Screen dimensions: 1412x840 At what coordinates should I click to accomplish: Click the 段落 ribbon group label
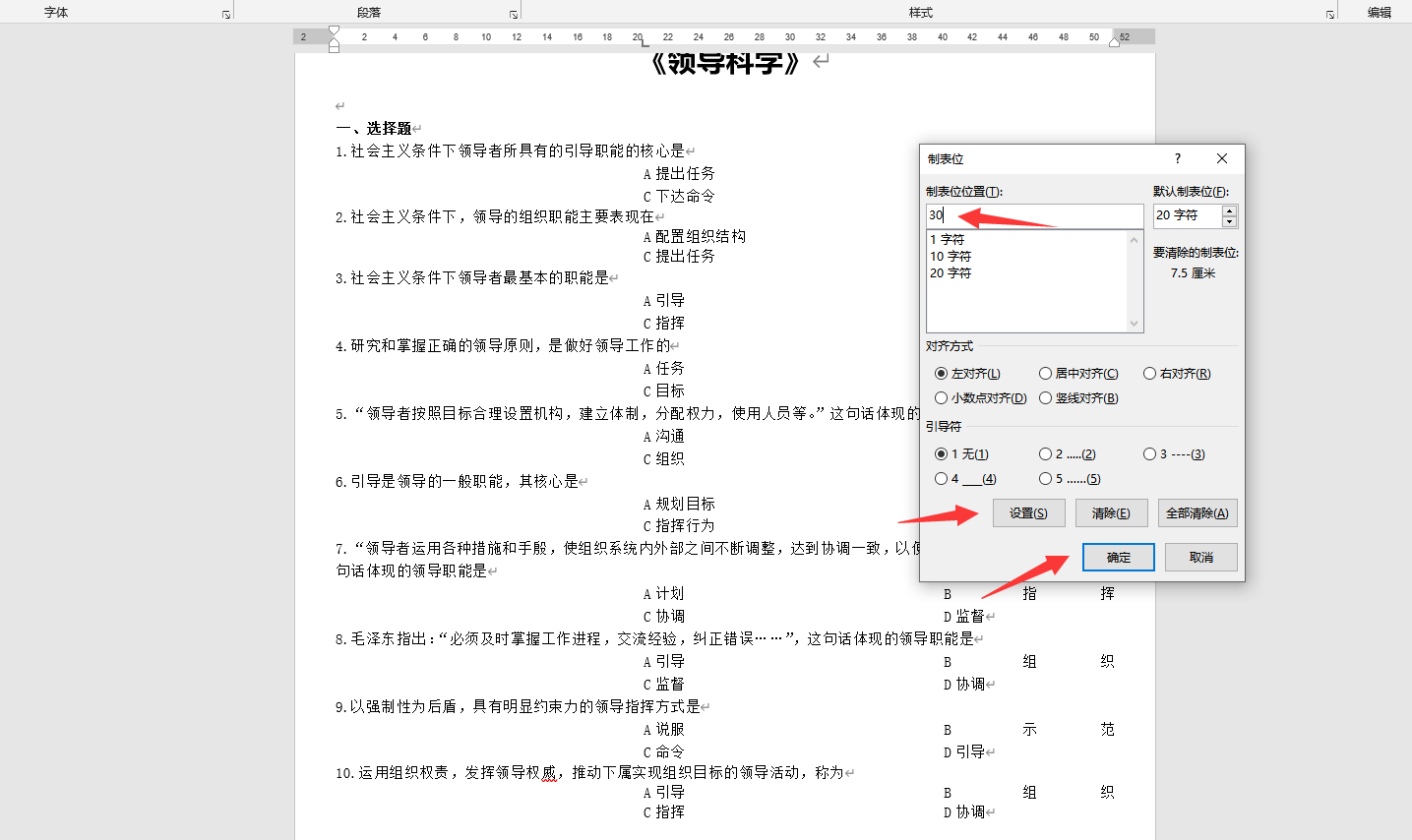point(369,13)
